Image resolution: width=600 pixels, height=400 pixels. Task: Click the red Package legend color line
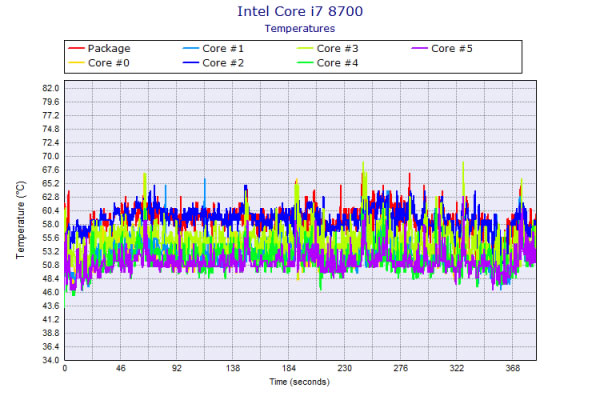[76, 49]
